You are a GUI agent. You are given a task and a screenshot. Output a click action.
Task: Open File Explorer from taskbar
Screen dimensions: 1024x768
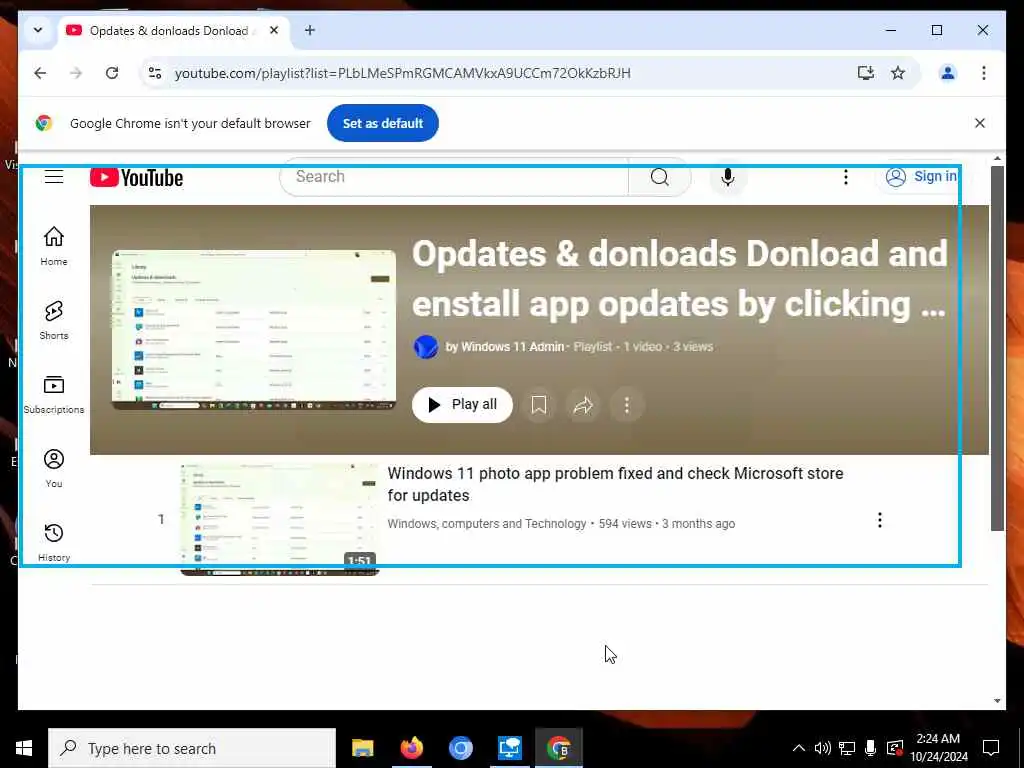pyautogui.click(x=362, y=748)
